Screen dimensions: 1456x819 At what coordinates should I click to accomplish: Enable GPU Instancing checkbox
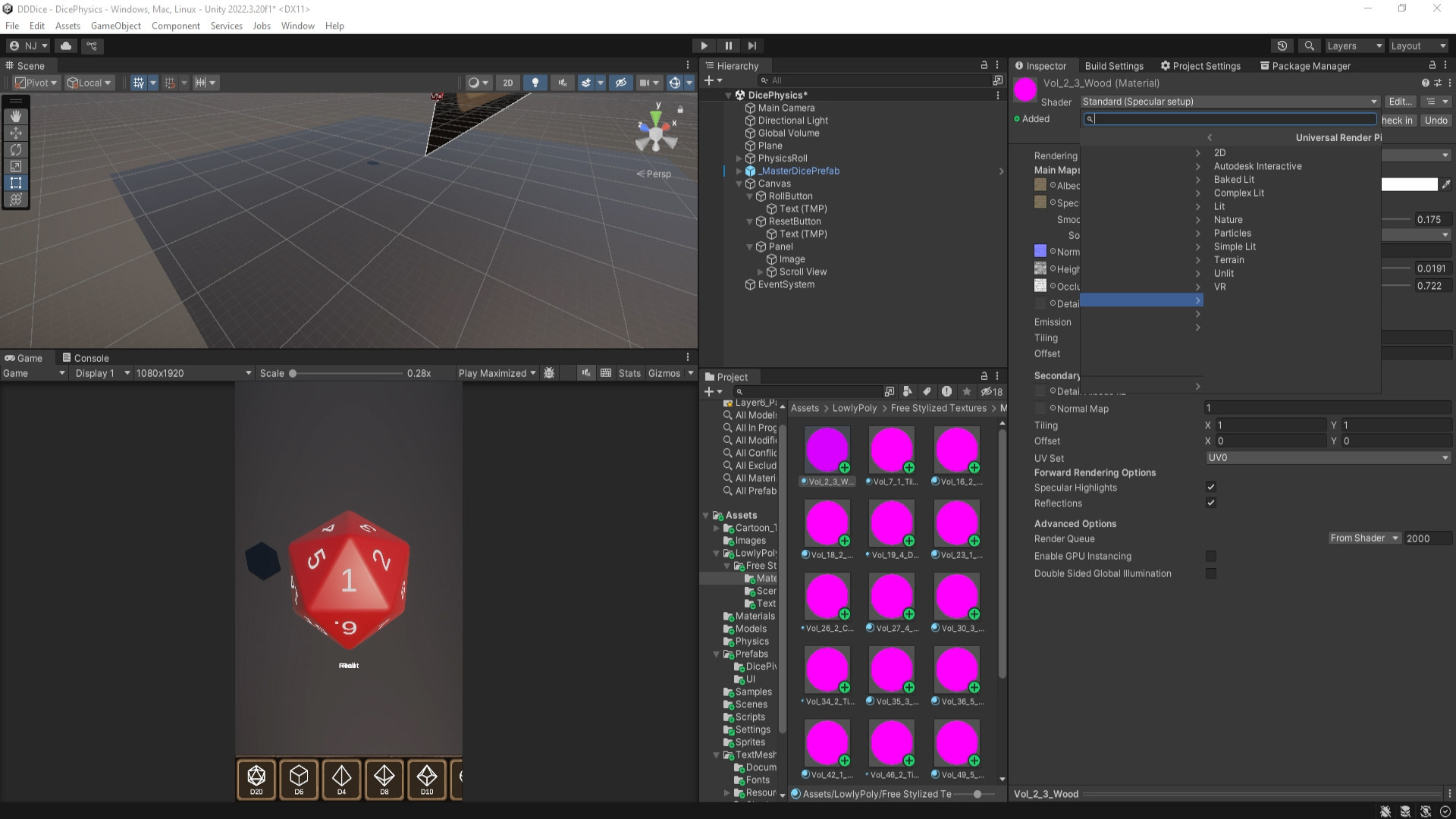pyautogui.click(x=1211, y=556)
